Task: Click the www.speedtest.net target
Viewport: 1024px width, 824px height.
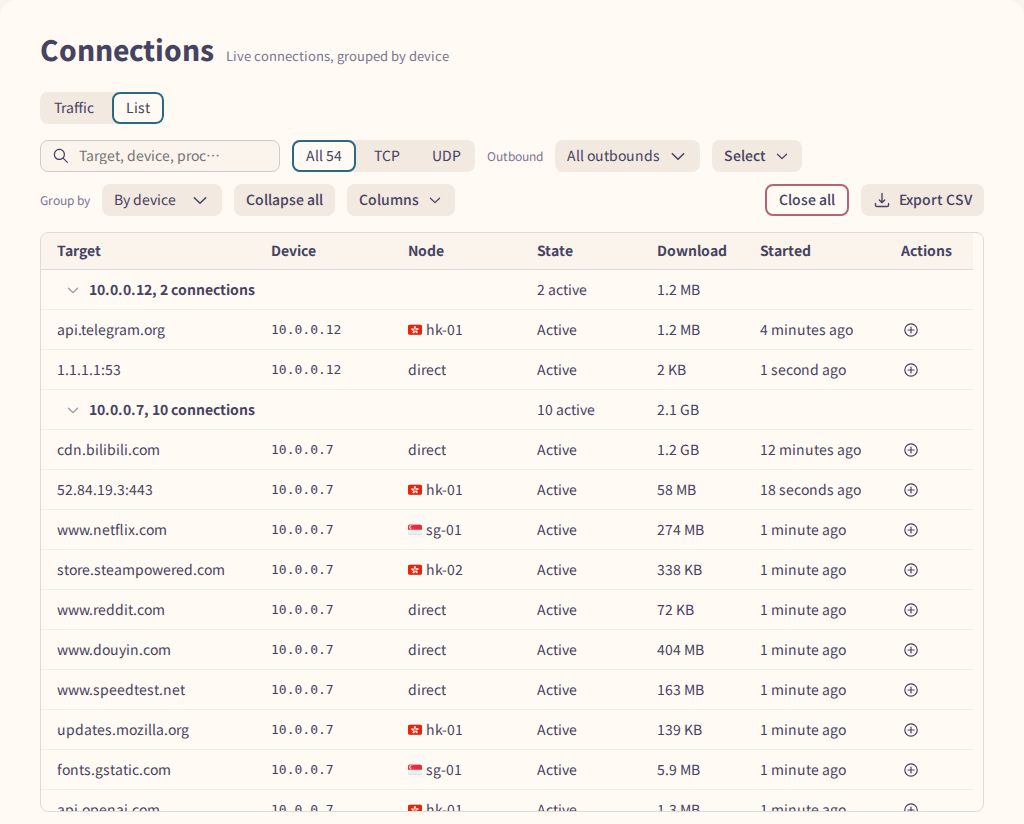Action: (121, 689)
